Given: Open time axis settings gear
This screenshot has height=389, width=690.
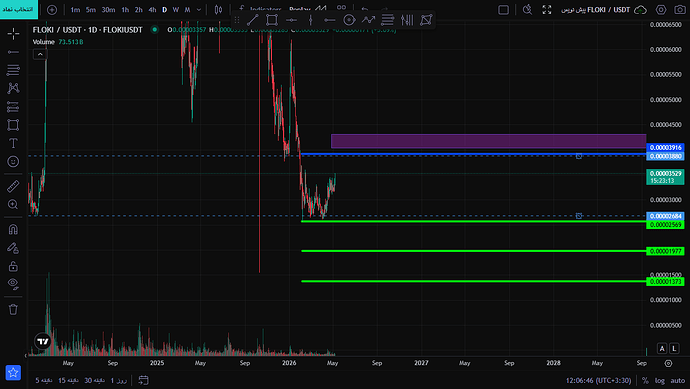Looking at the screenshot, I should pyautogui.click(x=668, y=363).
